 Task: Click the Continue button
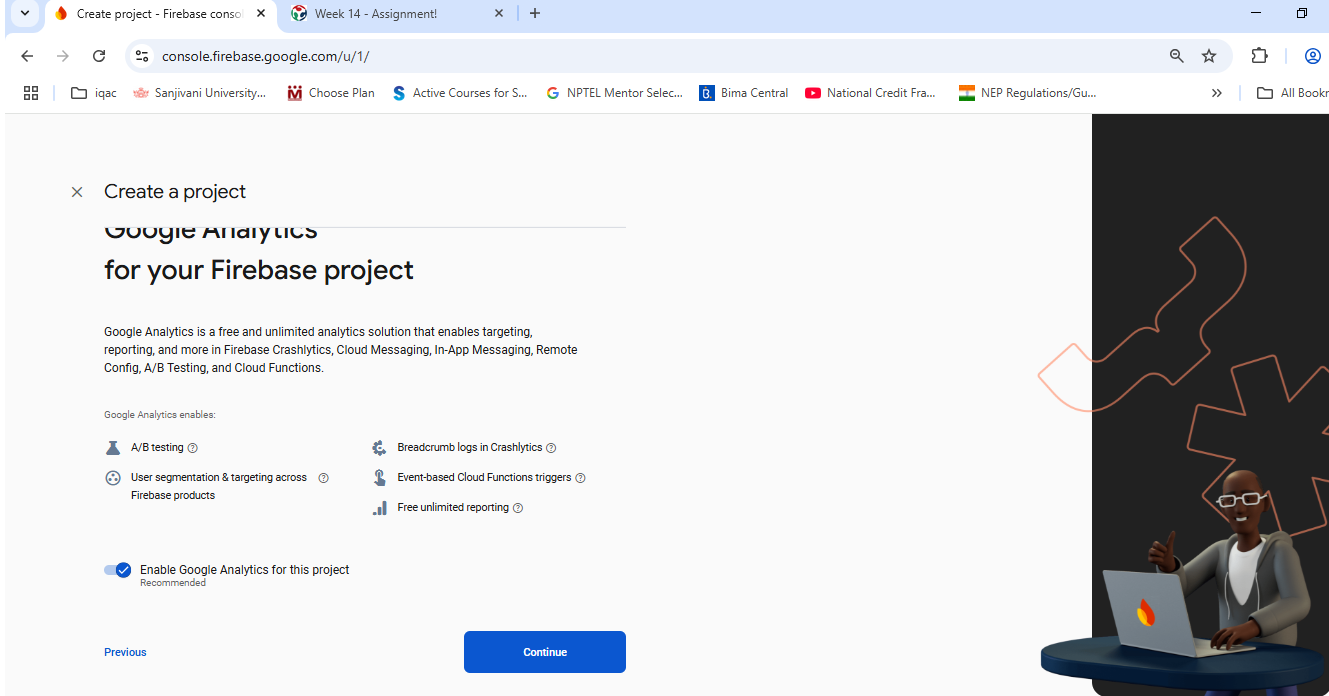tap(545, 652)
